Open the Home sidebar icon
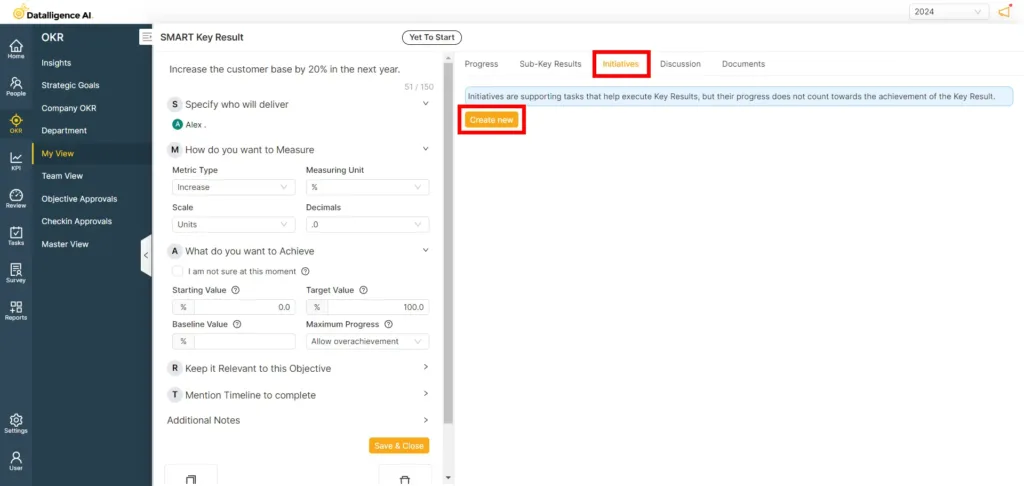1024x486 pixels. click(16, 49)
